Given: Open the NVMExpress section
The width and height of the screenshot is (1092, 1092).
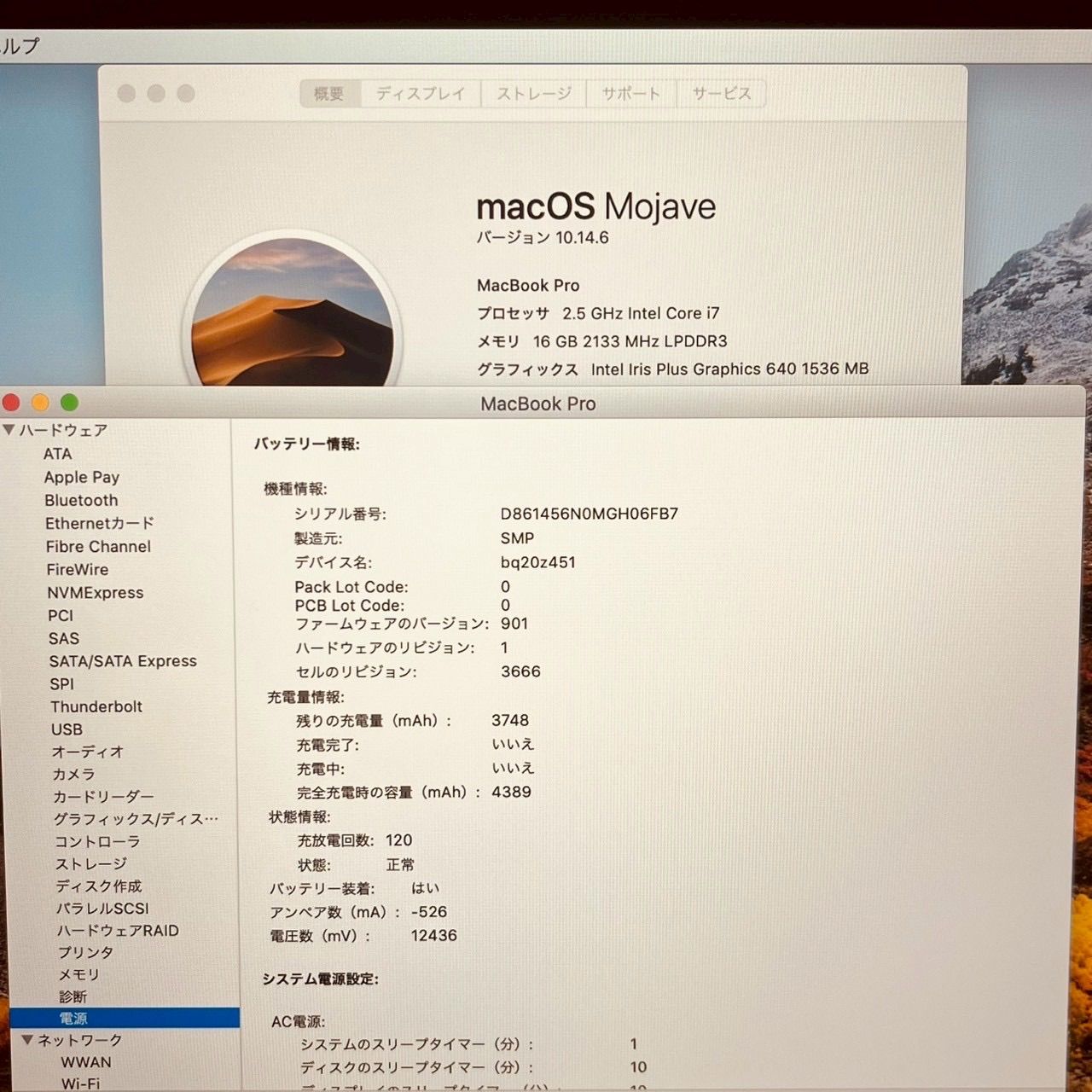Looking at the screenshot, I should pyautogui.click(x=96, y=592).
